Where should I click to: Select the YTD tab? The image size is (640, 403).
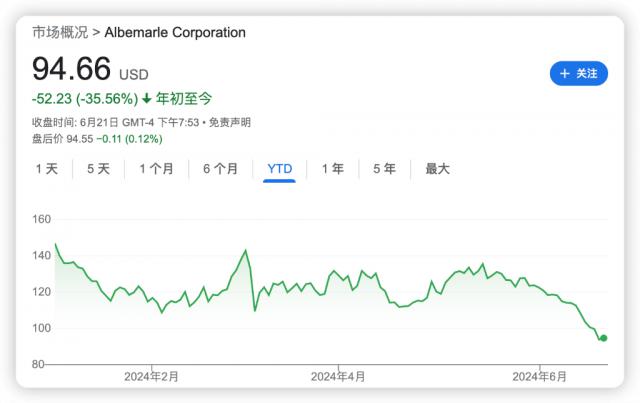280,169
